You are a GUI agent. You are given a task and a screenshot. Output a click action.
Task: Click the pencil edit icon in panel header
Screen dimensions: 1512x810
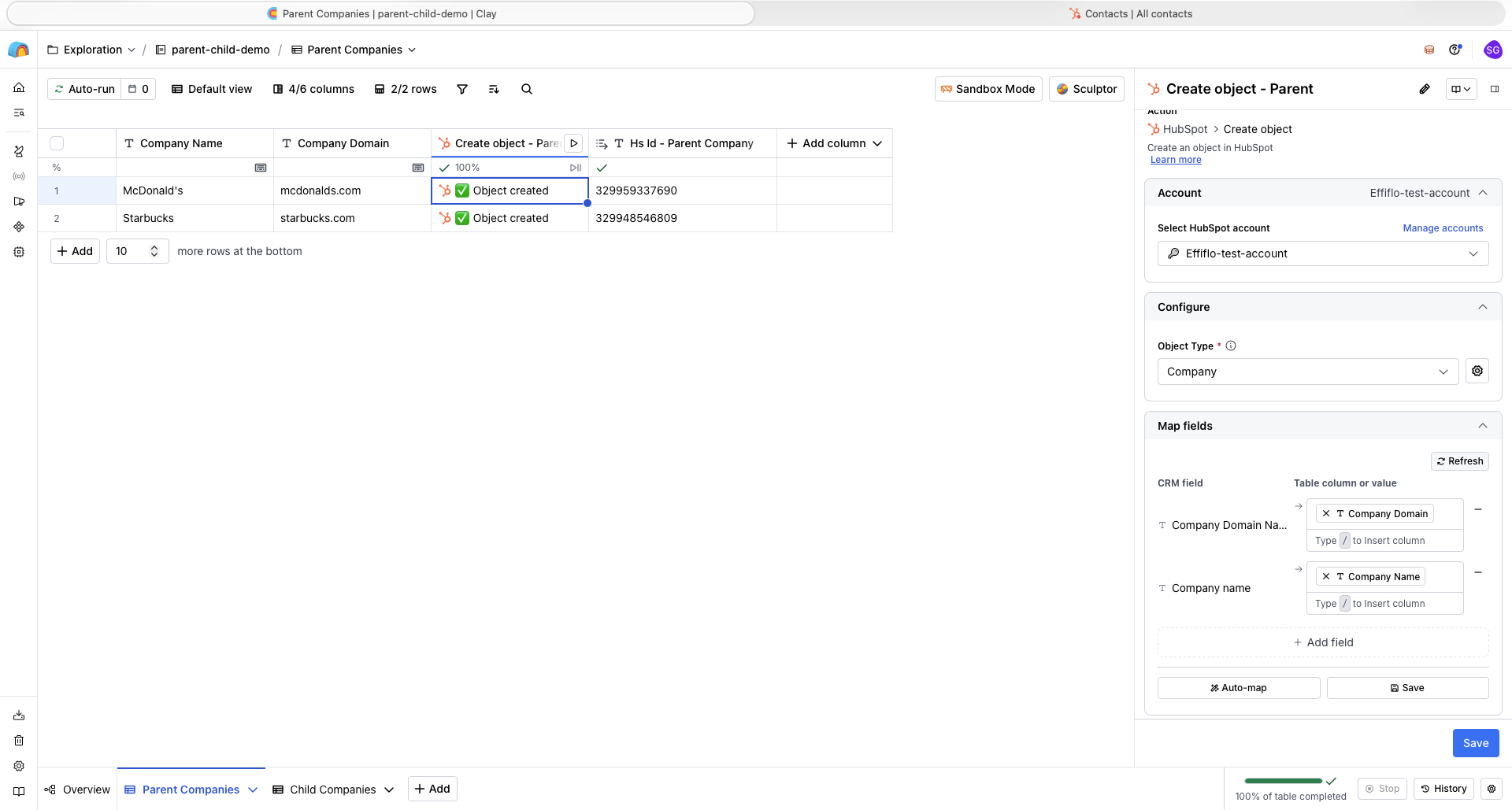[1425, 89]
